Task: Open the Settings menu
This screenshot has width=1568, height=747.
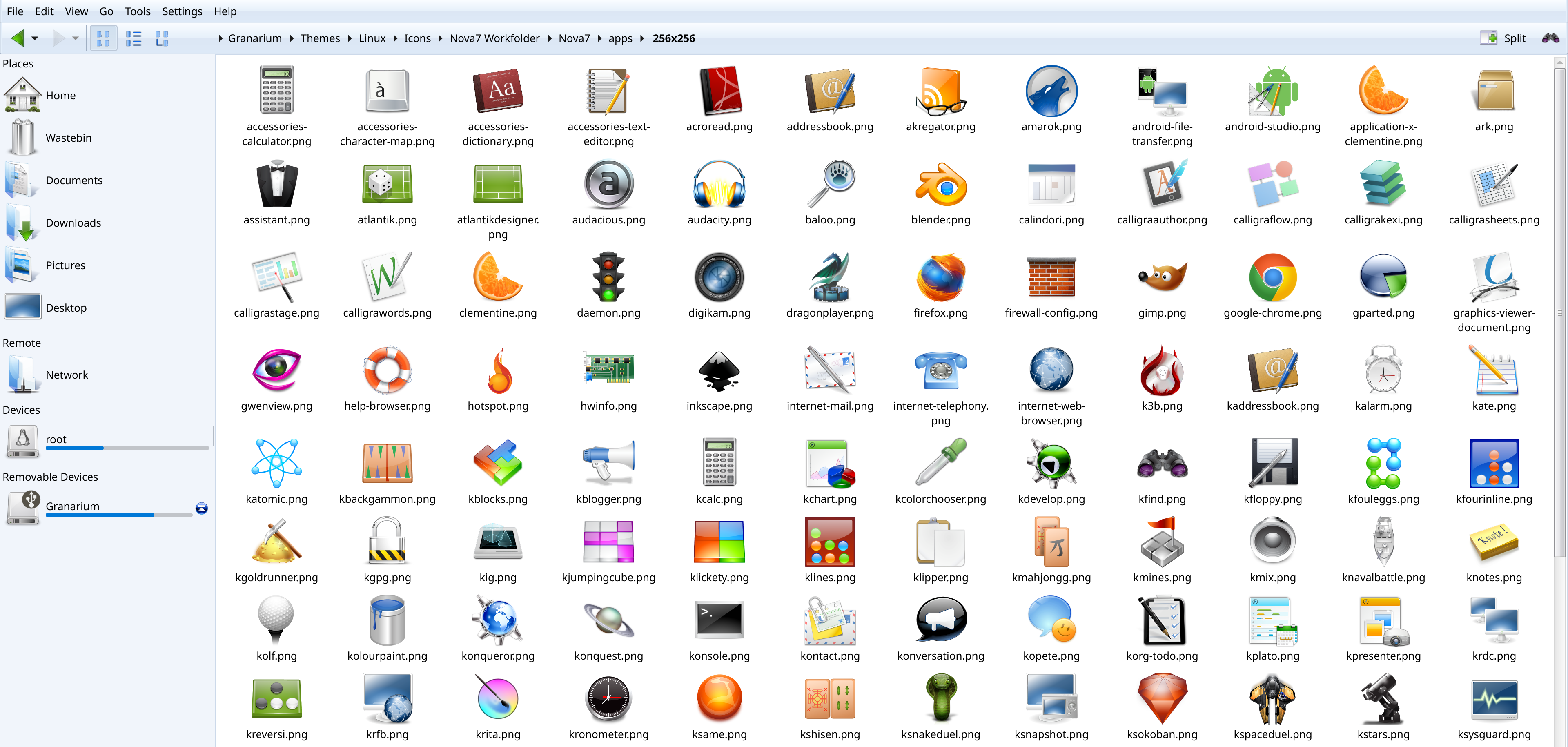Action: click(x=181, y=11)
